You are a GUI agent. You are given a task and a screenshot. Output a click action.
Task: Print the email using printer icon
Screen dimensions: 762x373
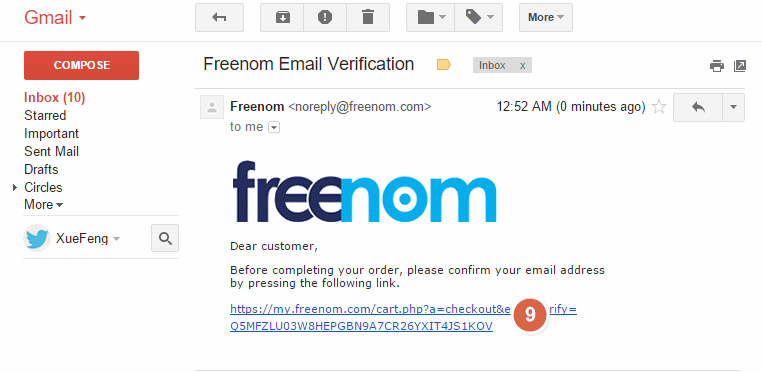tap(717, 66)
